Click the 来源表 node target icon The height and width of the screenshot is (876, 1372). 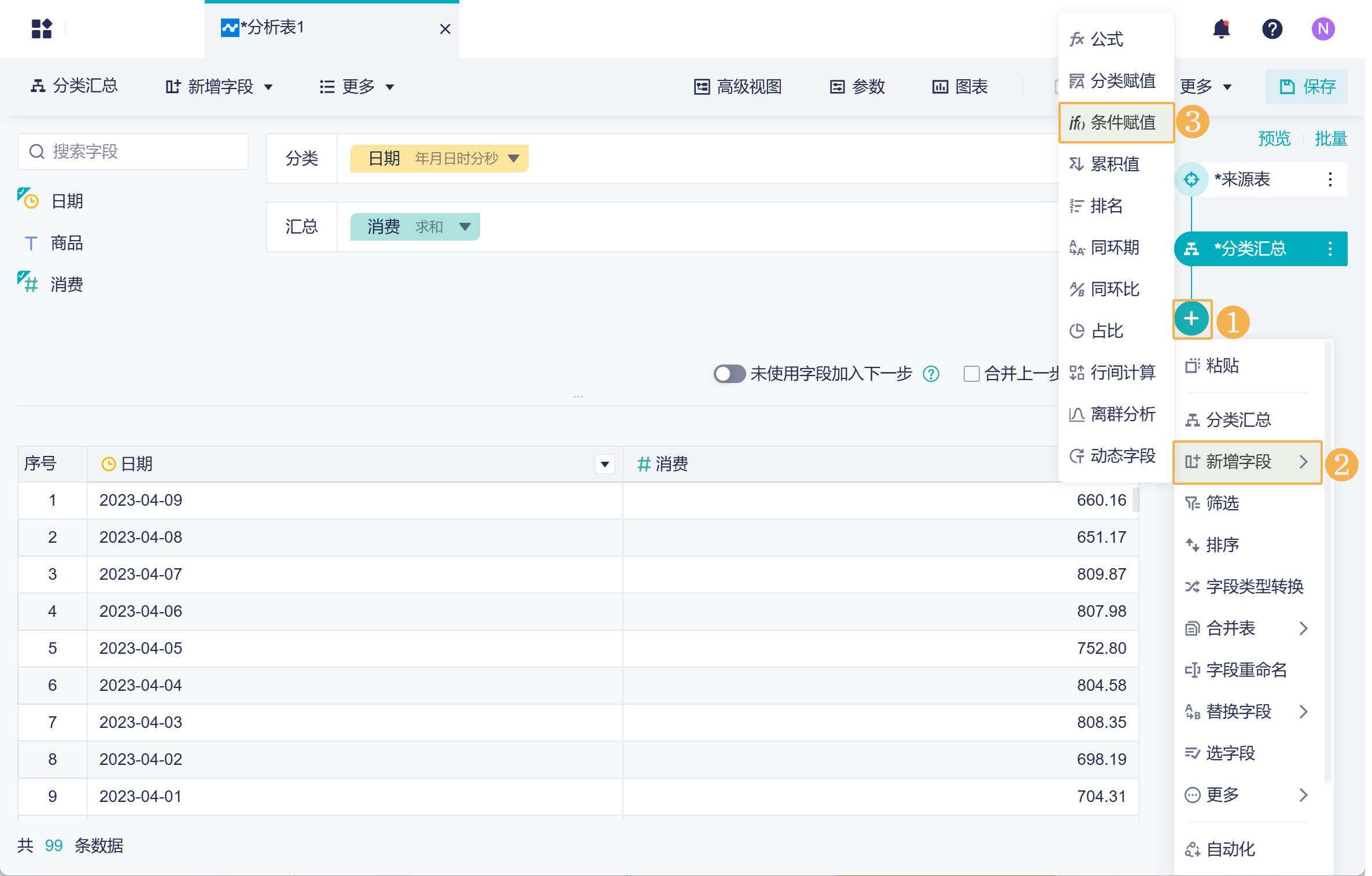pyautogui.click(x=1191, y=179)
